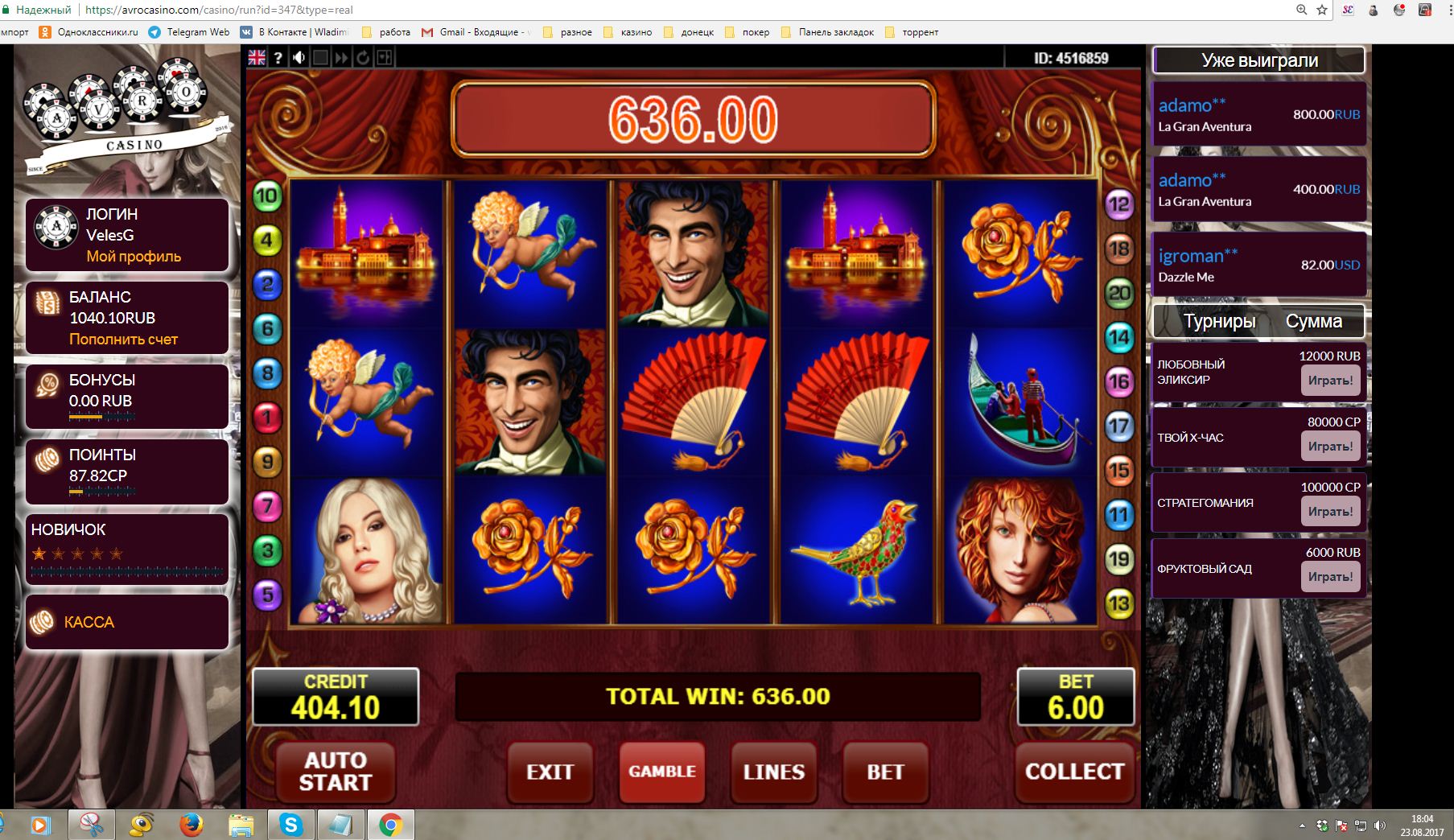Open the UK flag language selector
This screenshot has height=840, width=1454.
click(257, 58)
